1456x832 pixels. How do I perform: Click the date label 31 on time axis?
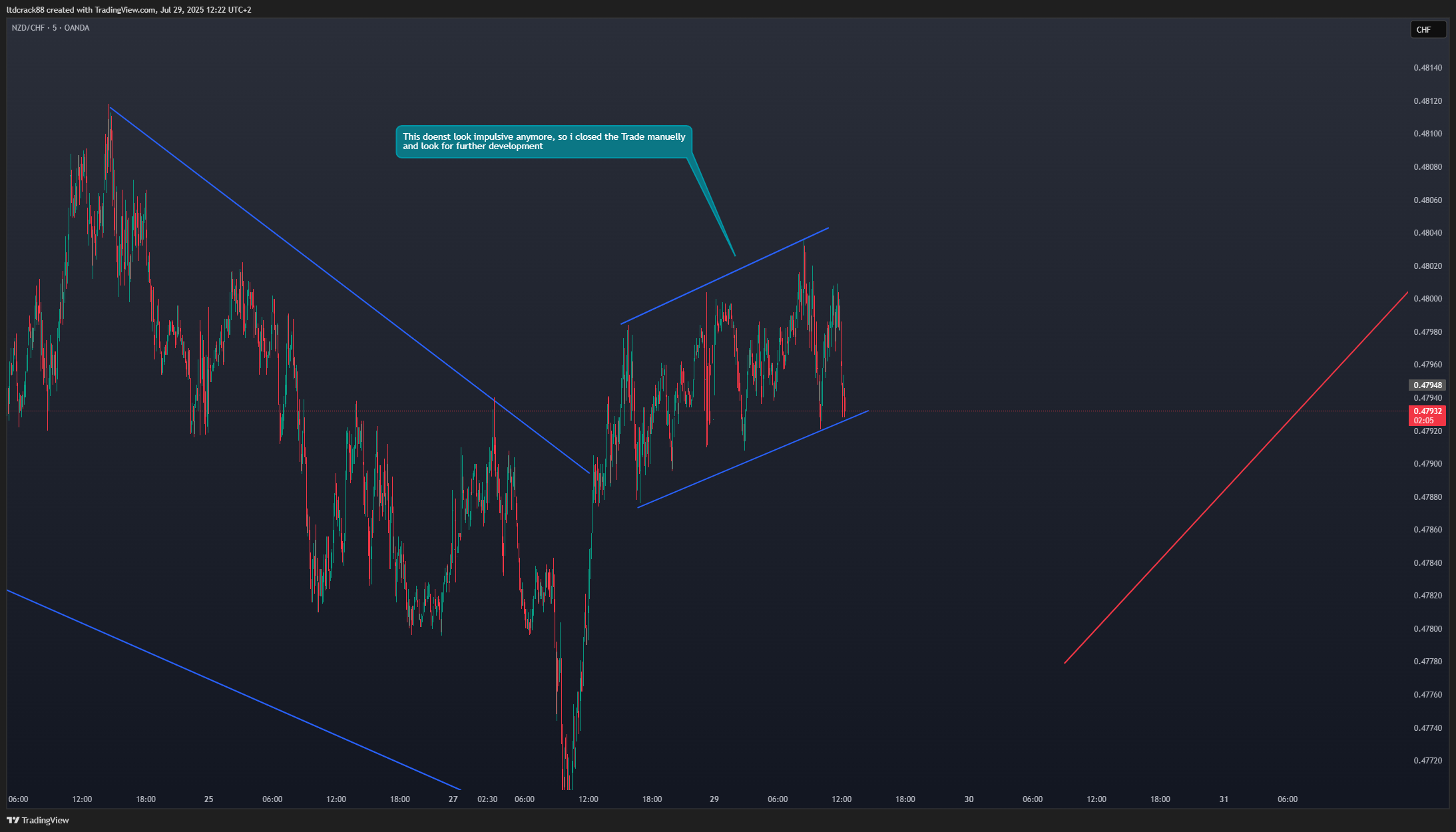click(x=1224, y=799)
